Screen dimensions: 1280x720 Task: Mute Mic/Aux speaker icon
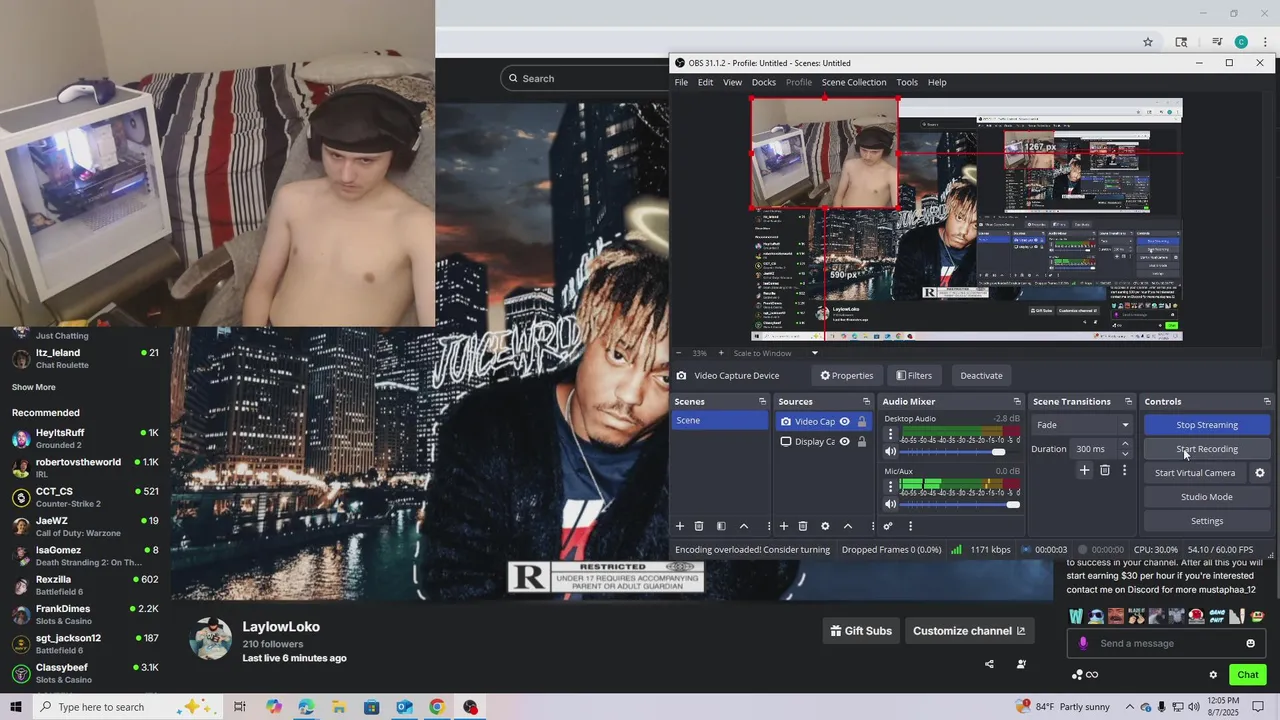pyautogui.click(x=890, y=504)
